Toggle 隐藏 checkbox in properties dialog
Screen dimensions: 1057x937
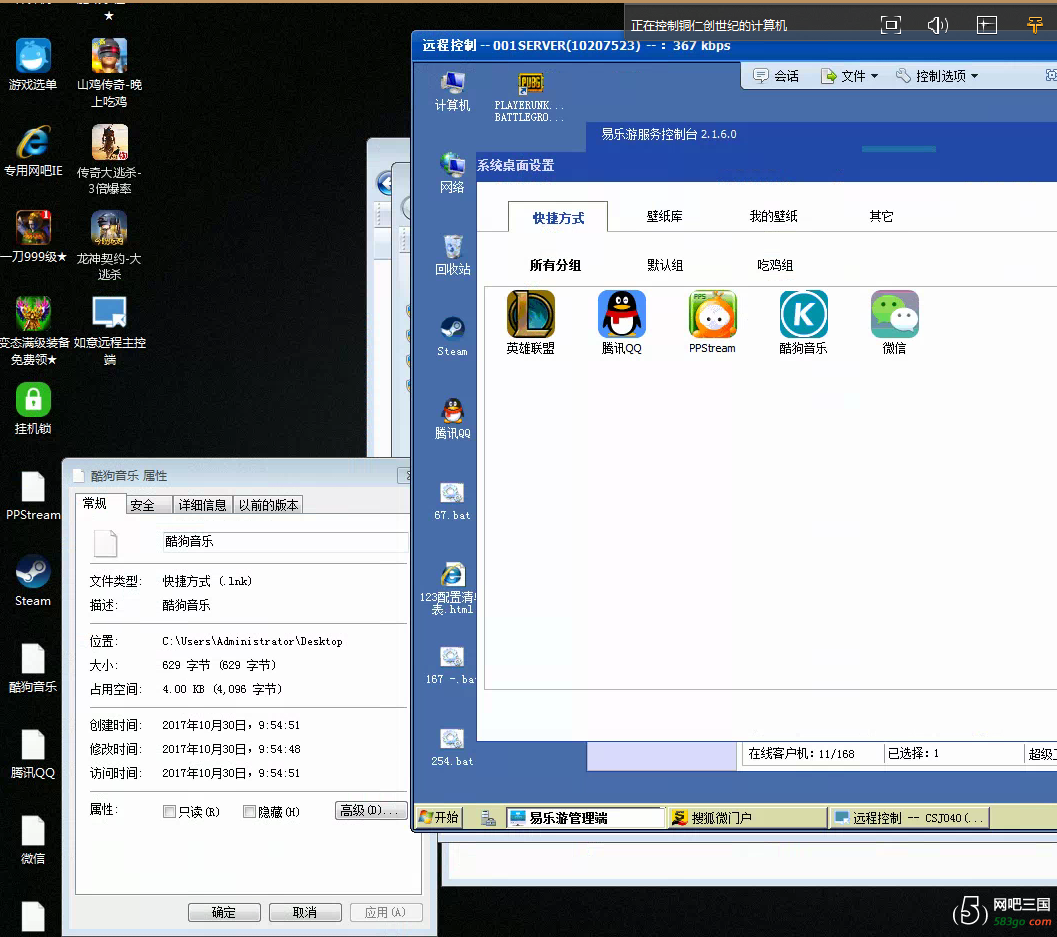coord(249,812)
